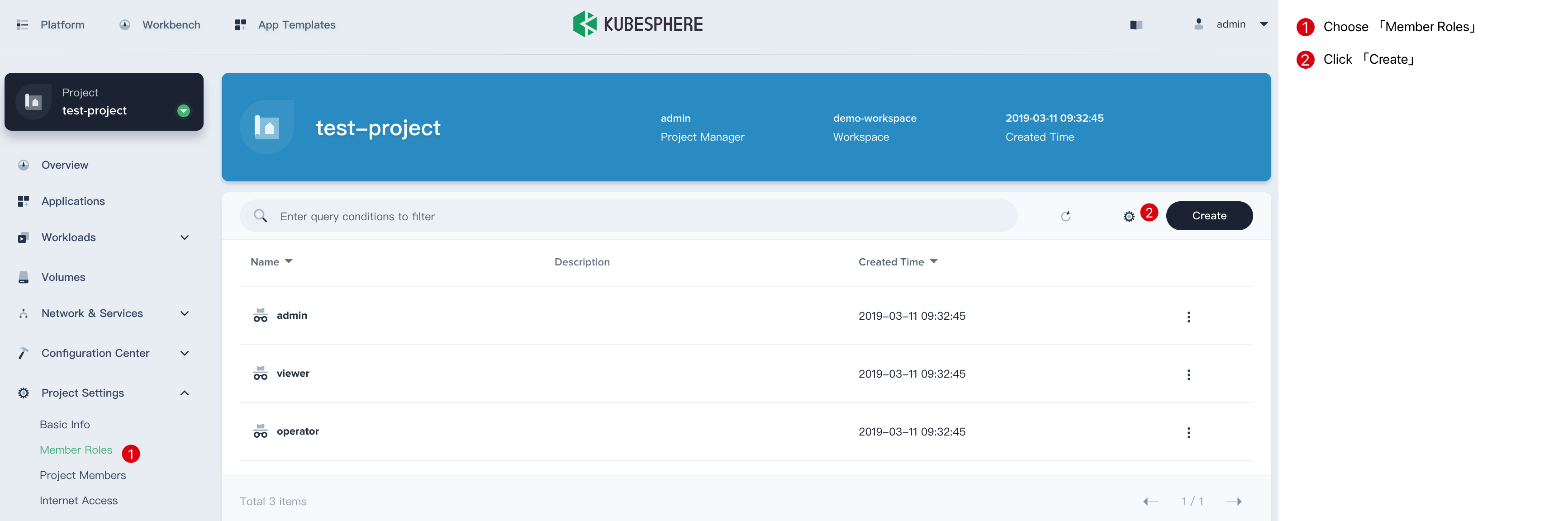This screenshot has height=521, width=1568.
Task: Click the admin row created time
Action: click(x=912, y=316)
